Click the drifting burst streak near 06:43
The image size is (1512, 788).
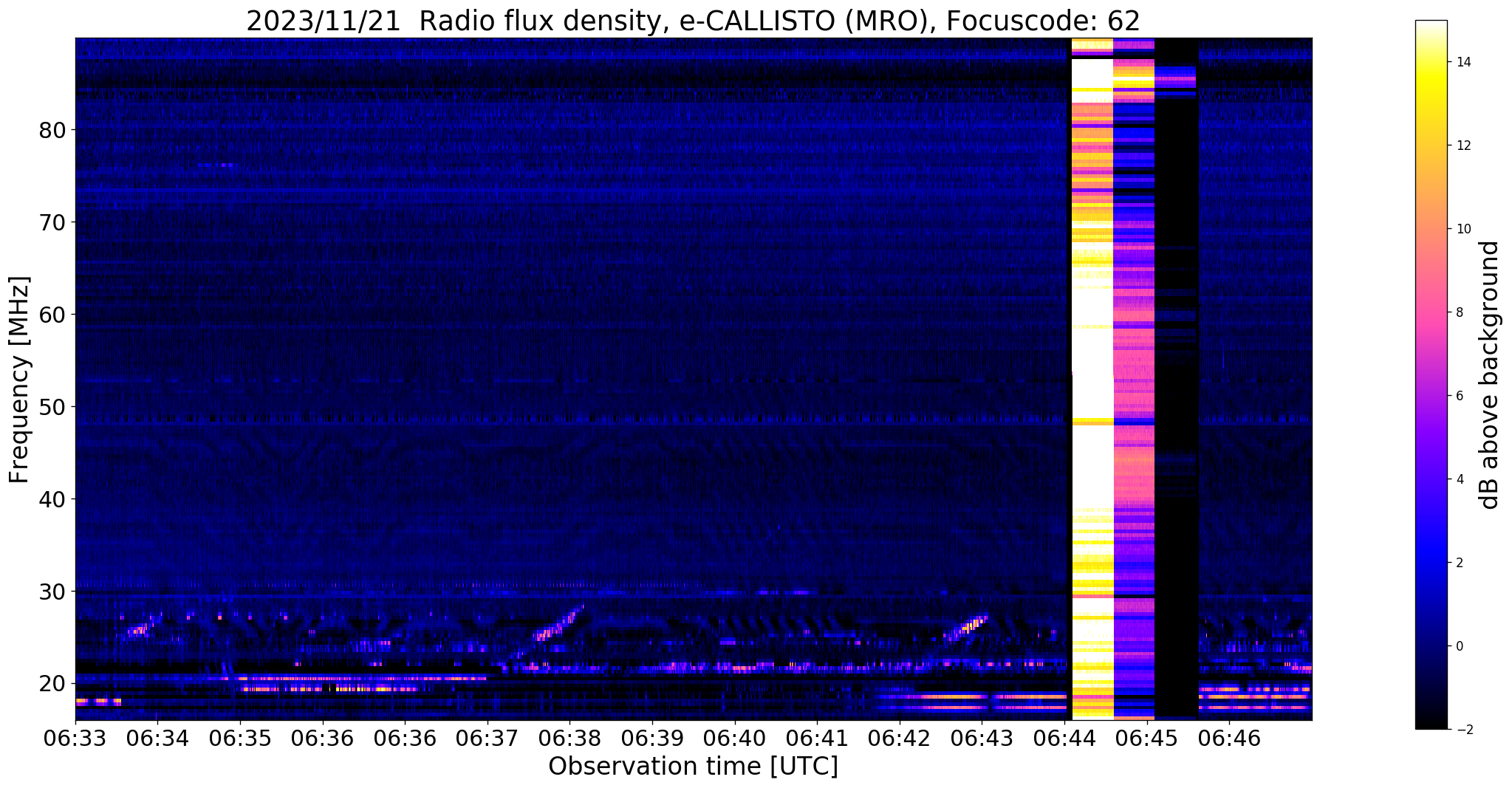(x=968, y=626)
